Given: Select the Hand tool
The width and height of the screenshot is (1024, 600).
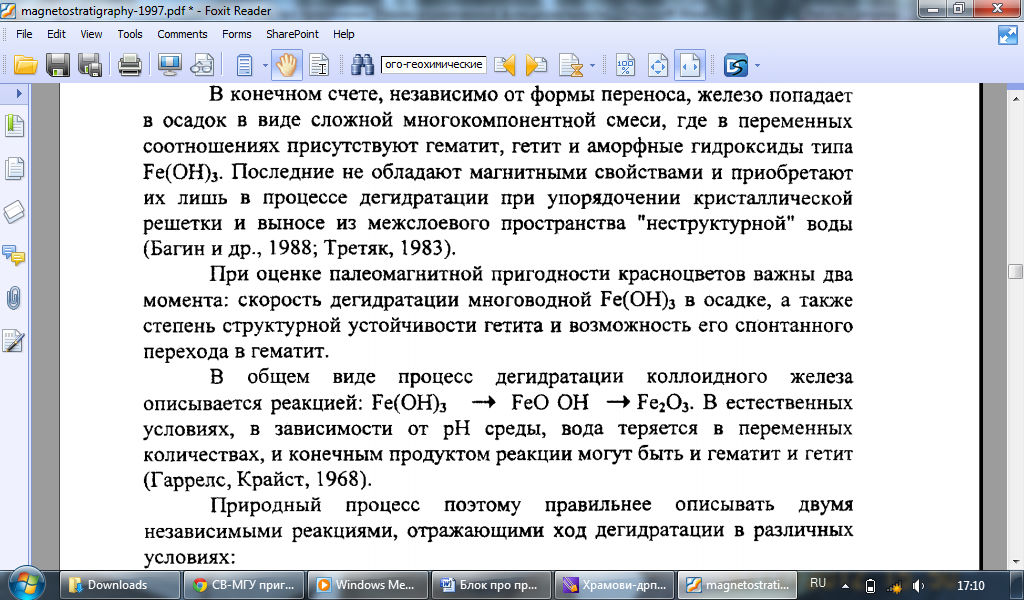Looking at the screenshot, I should [x=286, y=65].
